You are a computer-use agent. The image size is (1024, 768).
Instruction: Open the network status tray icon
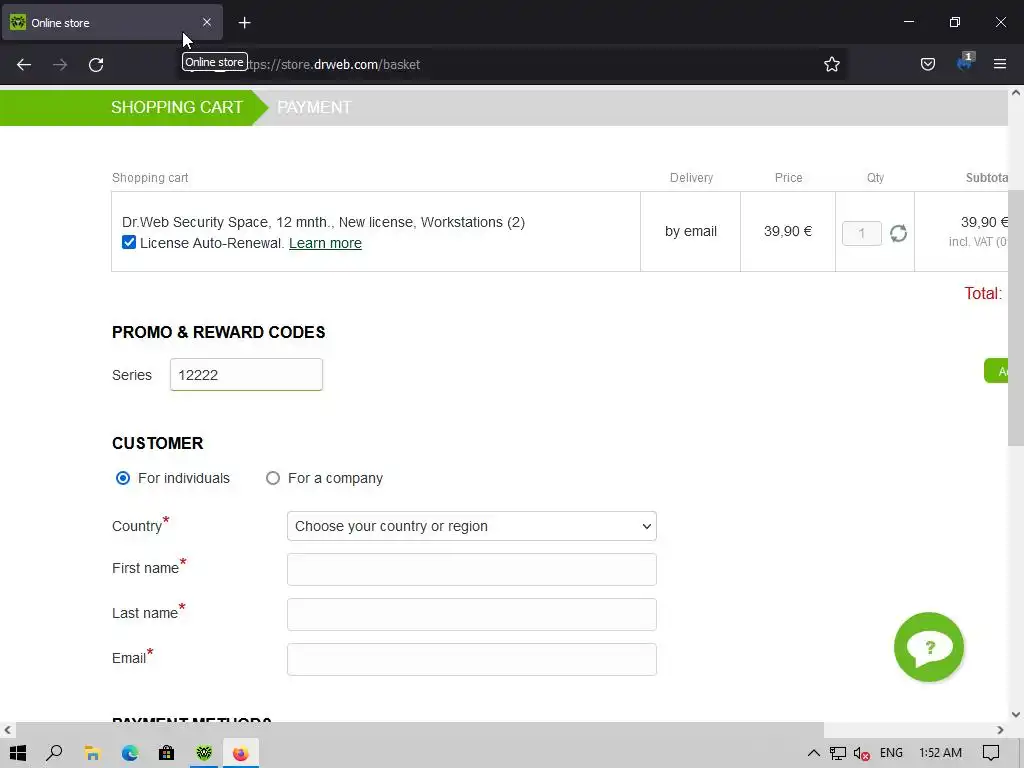(x=837, y=753)
